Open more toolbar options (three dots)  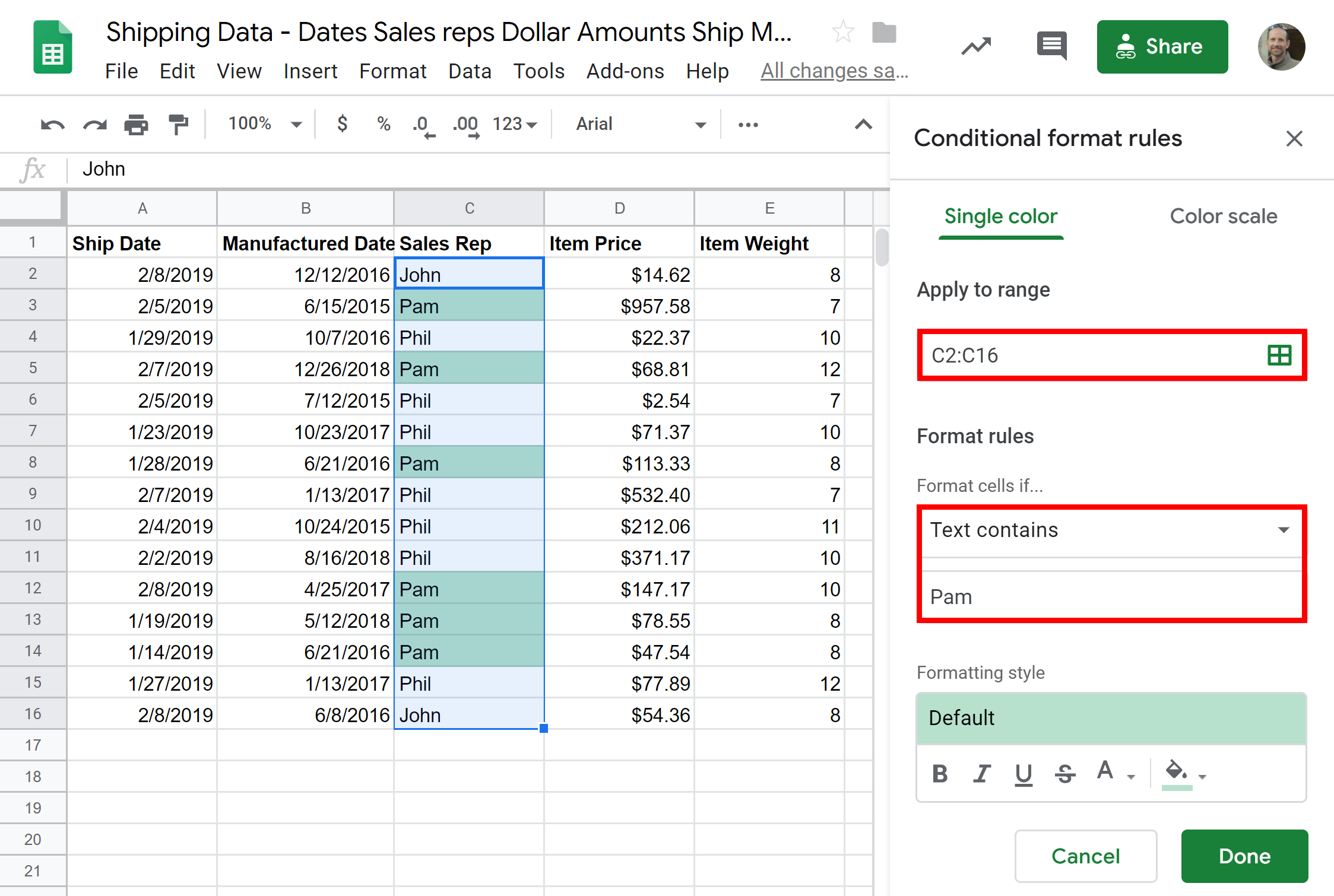748,125
